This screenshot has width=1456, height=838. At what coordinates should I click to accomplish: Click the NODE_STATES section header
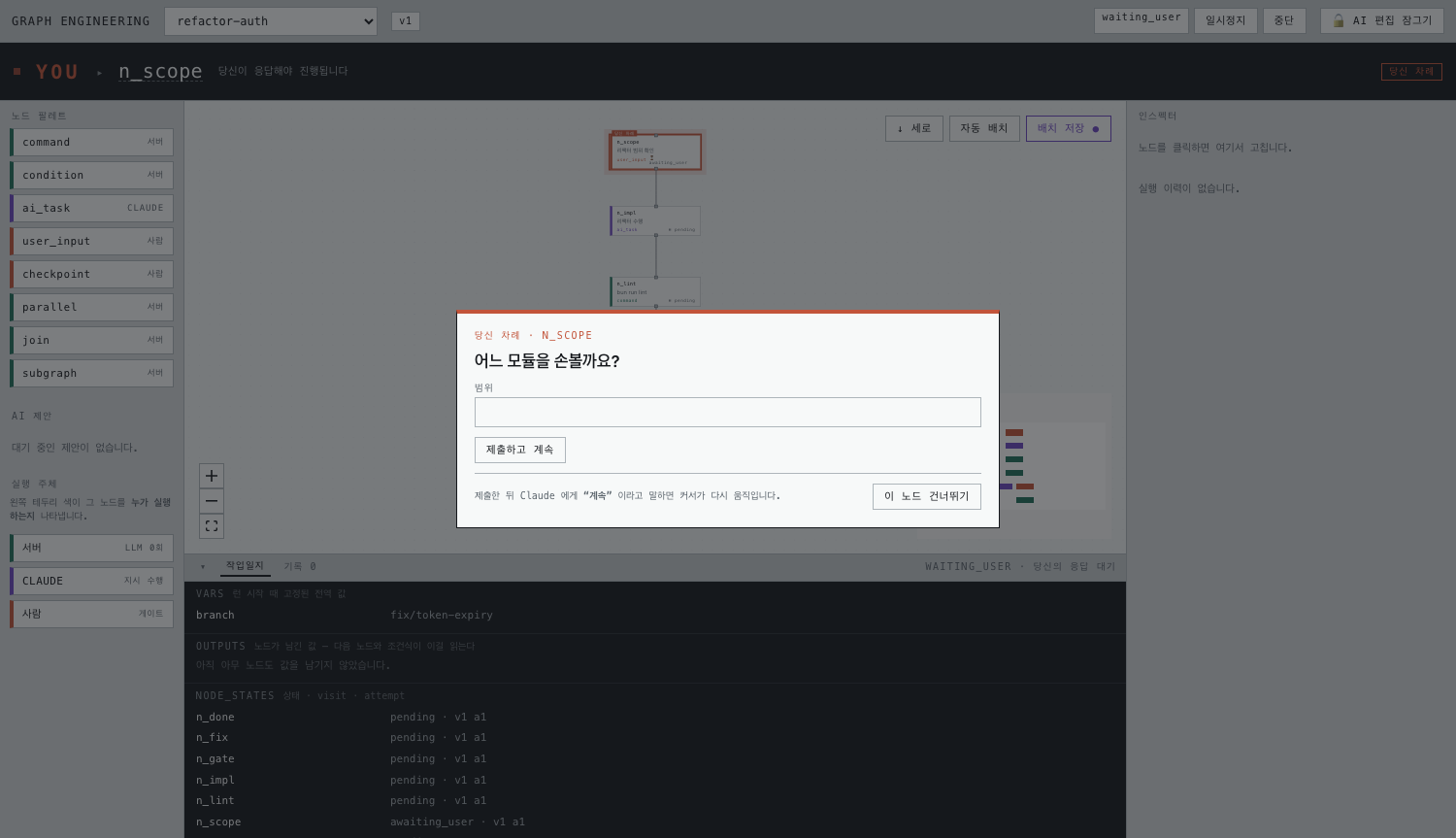tap(235, 695)
